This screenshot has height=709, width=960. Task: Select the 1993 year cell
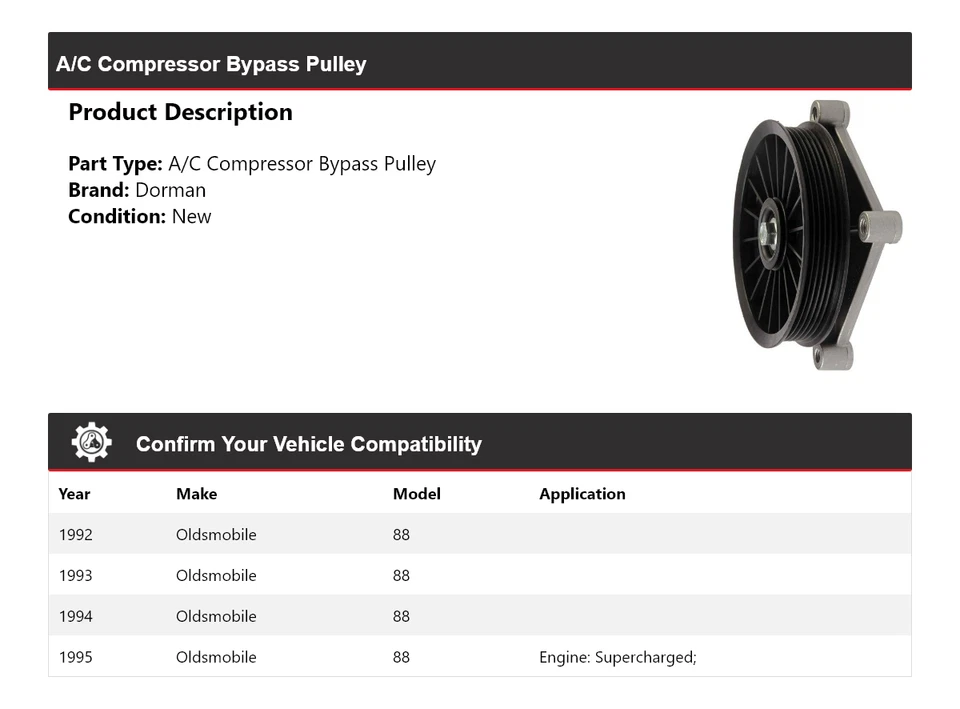(x=75, y=576)
